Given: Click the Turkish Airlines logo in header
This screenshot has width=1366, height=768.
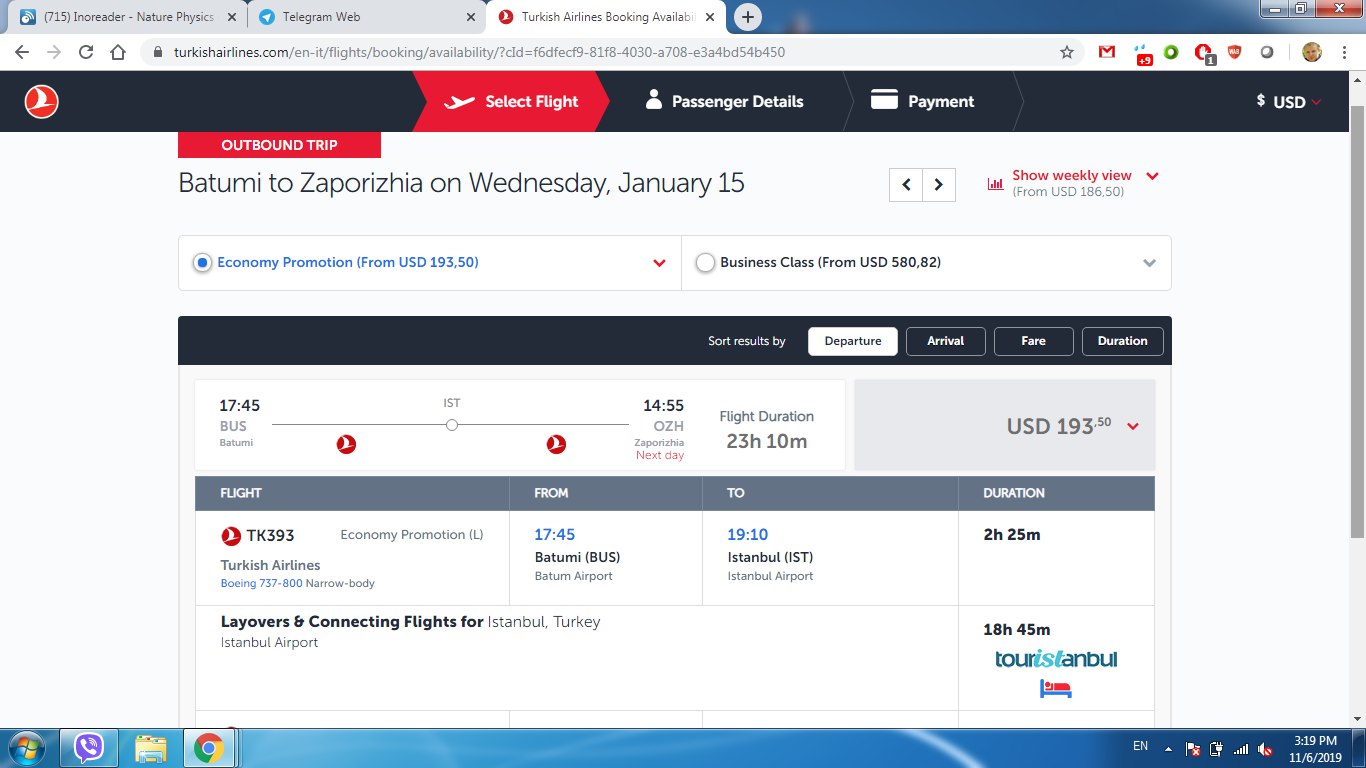Looking at the screenshot, I should pyautogui.click(x=41, y=101).
